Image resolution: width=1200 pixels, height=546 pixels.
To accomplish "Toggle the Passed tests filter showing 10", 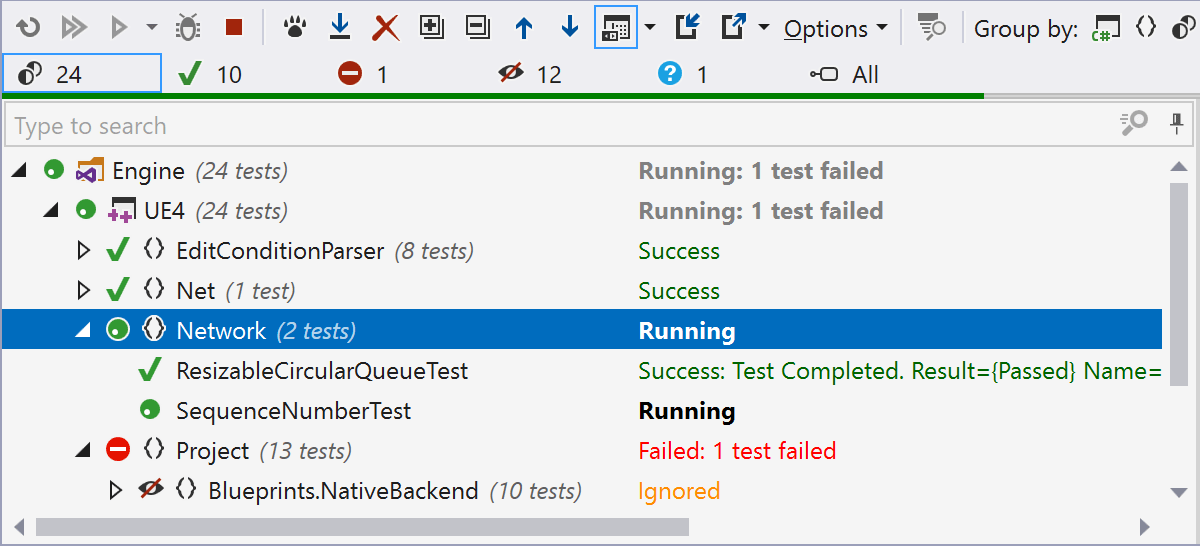I will 209,74.
